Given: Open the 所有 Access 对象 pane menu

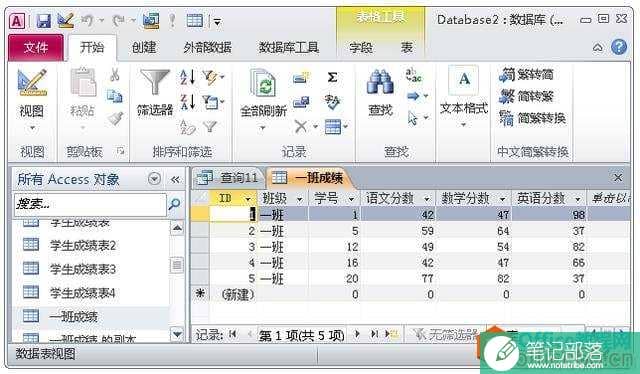Looking at the screenshot, I should pos(154,179).
